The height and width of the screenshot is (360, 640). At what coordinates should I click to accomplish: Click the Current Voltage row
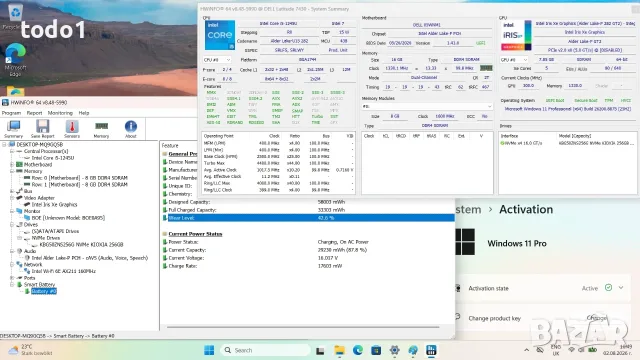point(308,258)
